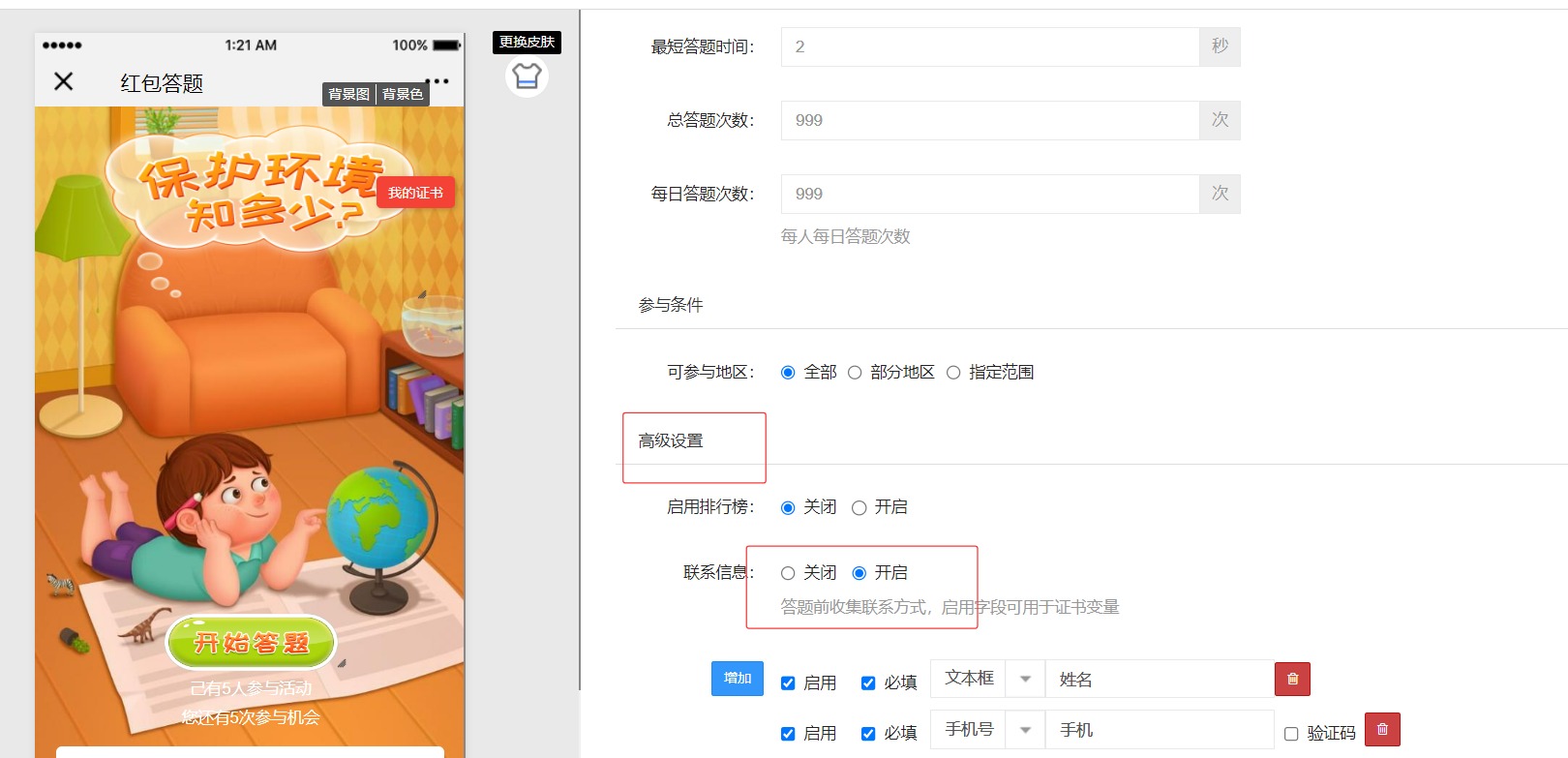This screenshot has height=758, width=1568.
Task: Toggle 必填 checkbox in the 姓名 row
Action: pos(868,683)
